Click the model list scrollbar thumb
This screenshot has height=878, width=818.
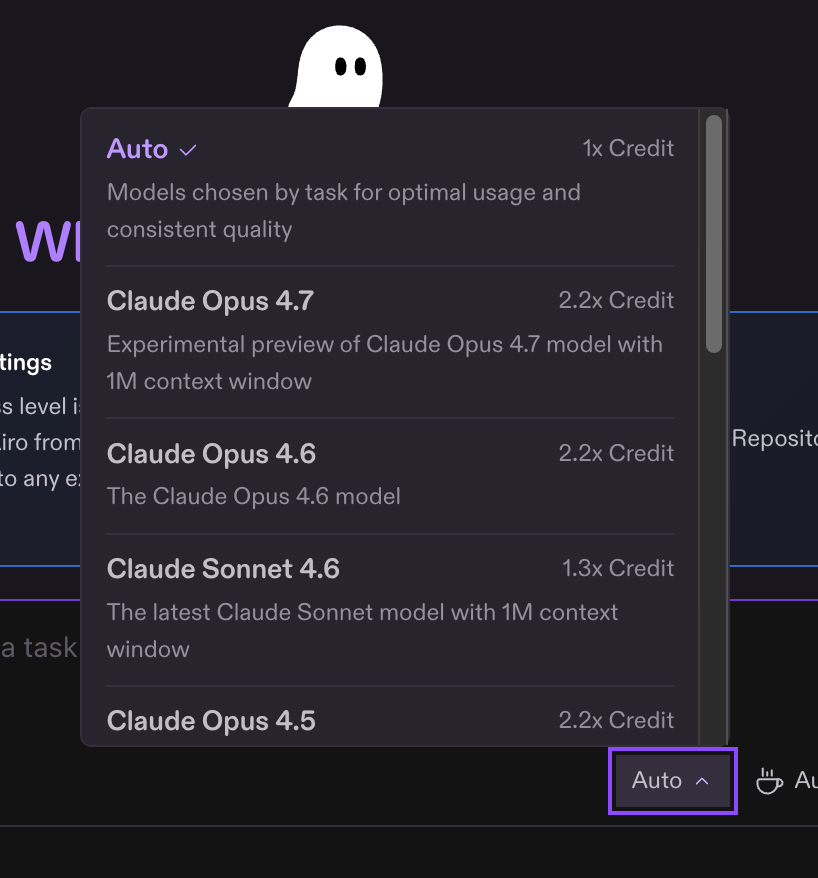(x=714, y=234)
